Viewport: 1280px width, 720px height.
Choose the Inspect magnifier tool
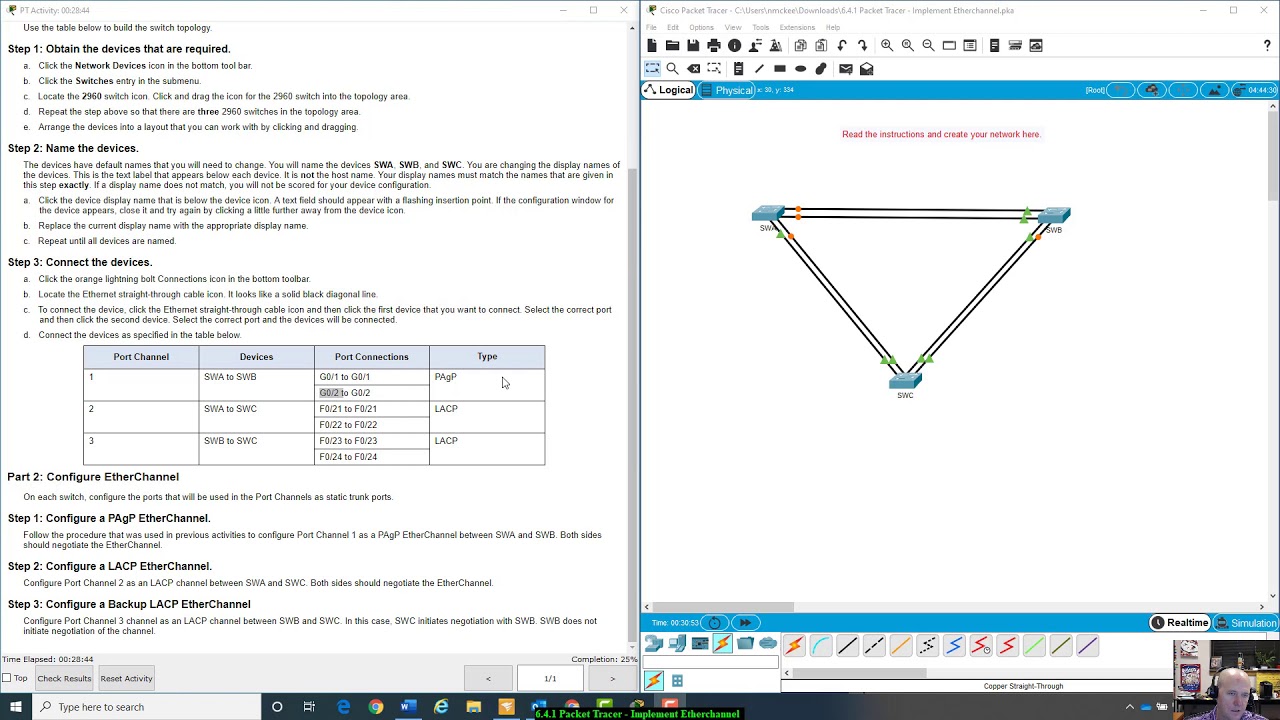[672, 69]
